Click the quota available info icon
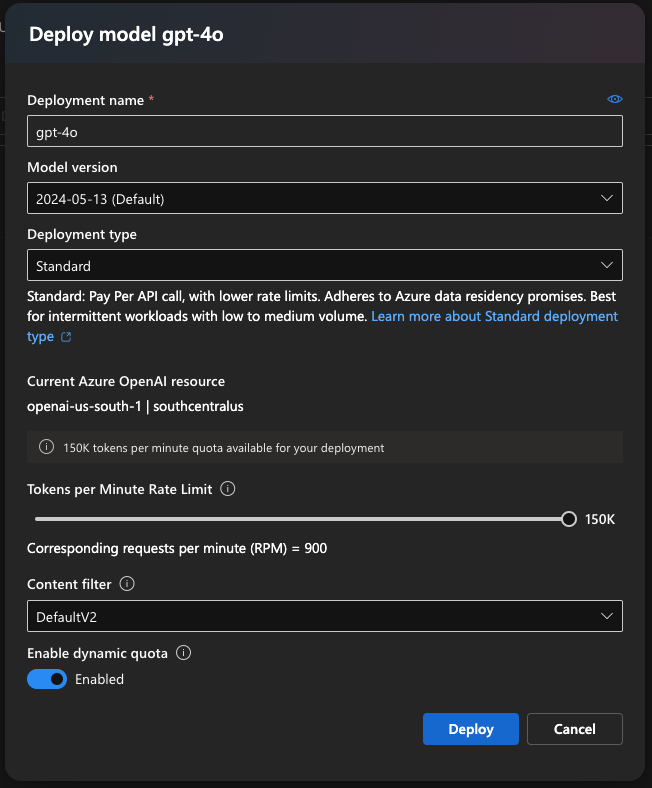This screenshot has width=652, height=788. 46,447
